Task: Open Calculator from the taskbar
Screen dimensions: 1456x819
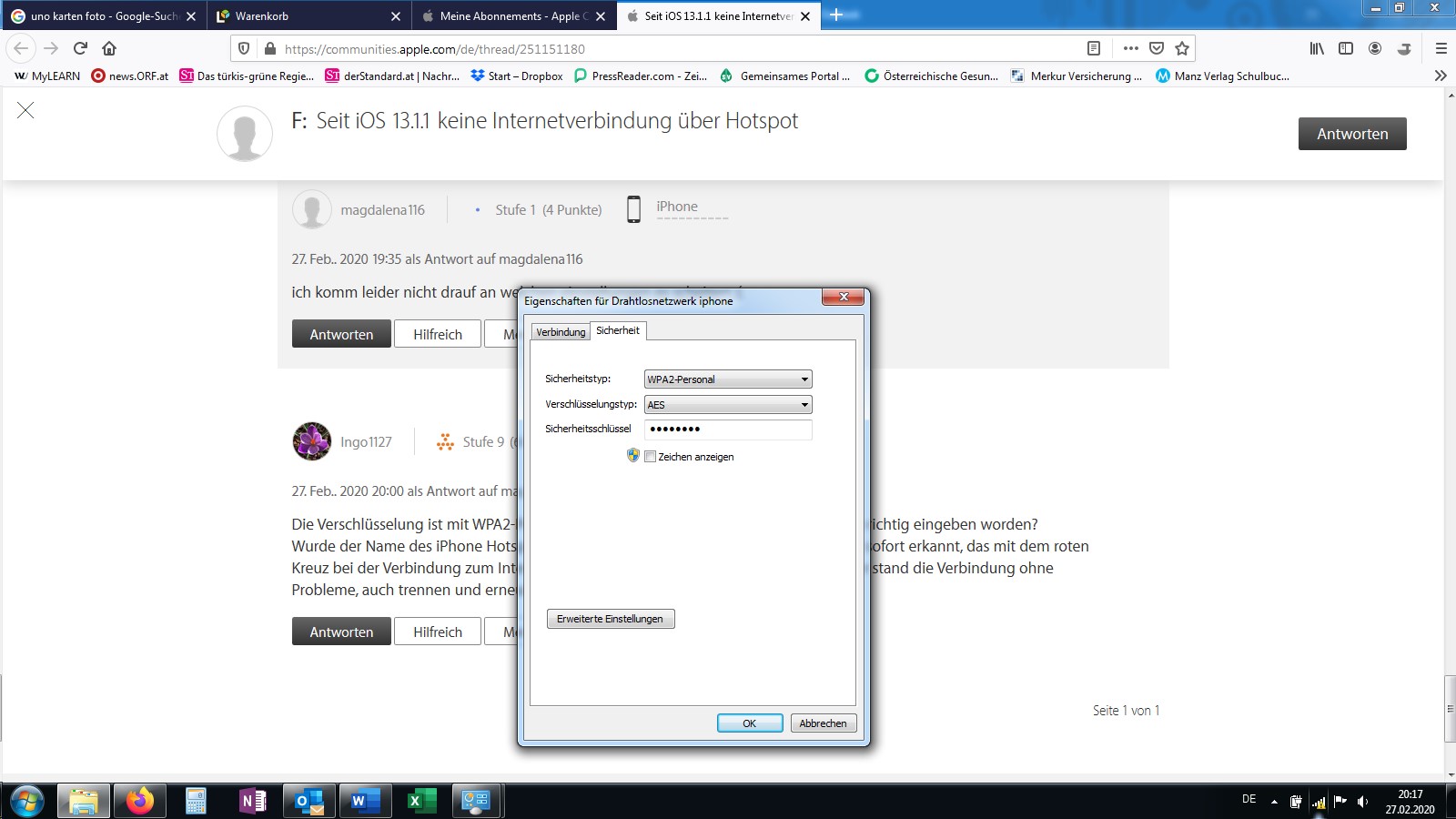Action: 196,801
